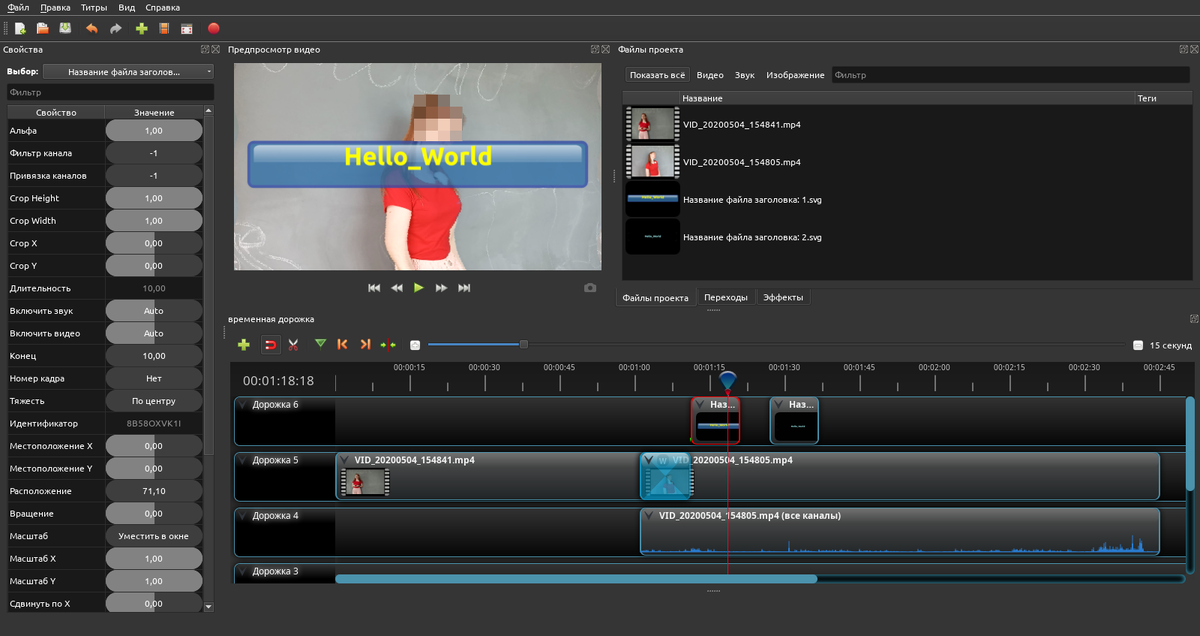Open menu arrow of Дорожка 4 audio clip
The width and height of the screenshot is (1200, 636).
[650, 516]
